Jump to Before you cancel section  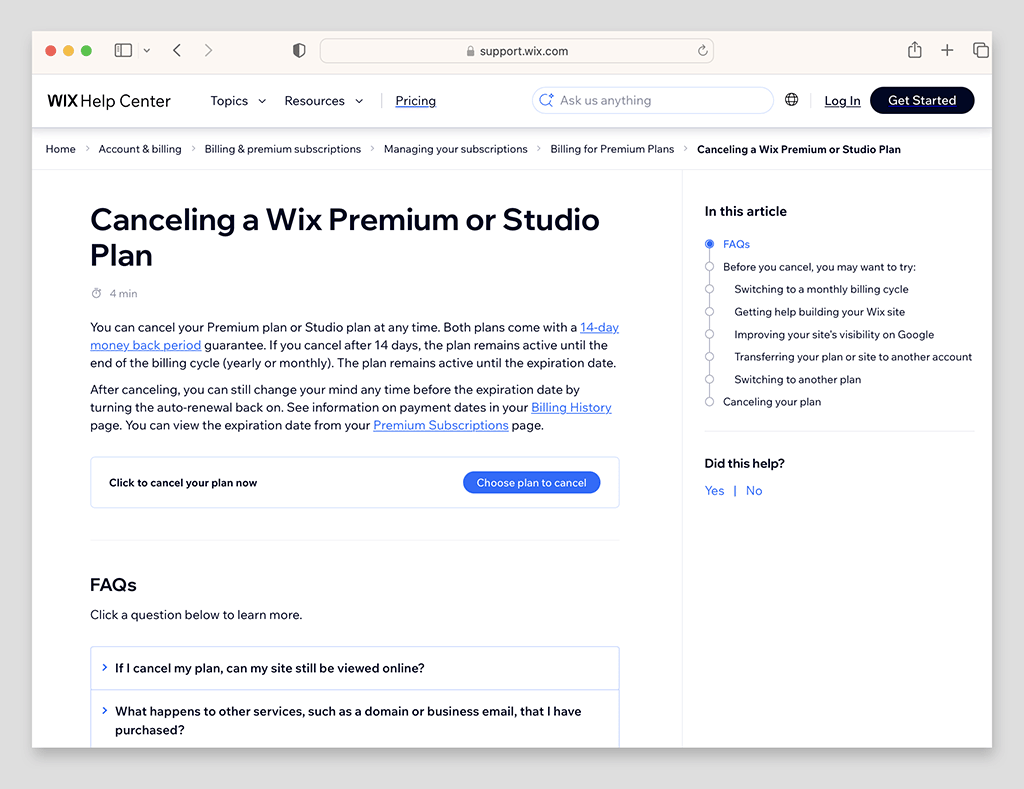[819, 267]
